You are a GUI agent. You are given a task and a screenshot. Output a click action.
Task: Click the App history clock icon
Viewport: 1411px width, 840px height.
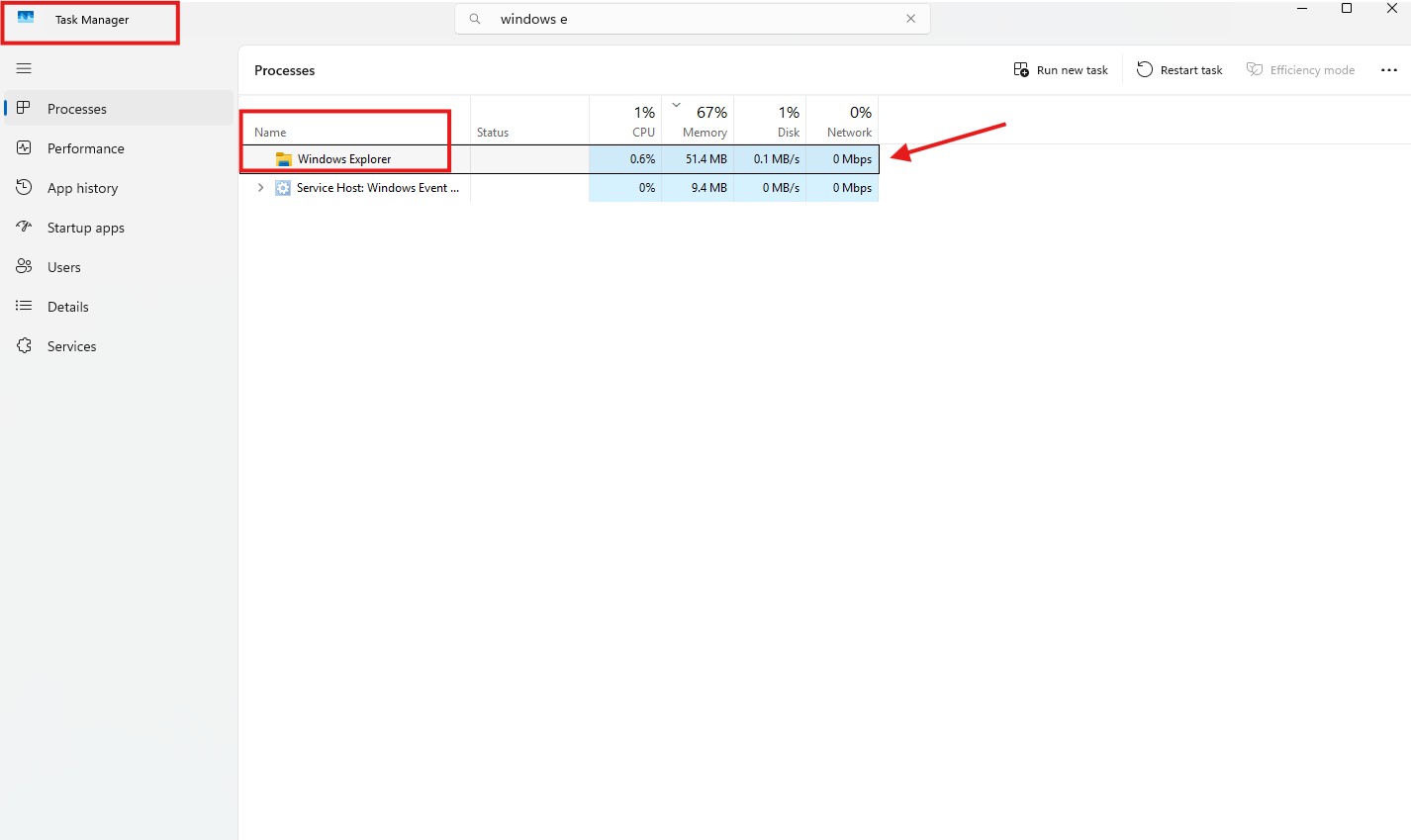tap(24, 187)
